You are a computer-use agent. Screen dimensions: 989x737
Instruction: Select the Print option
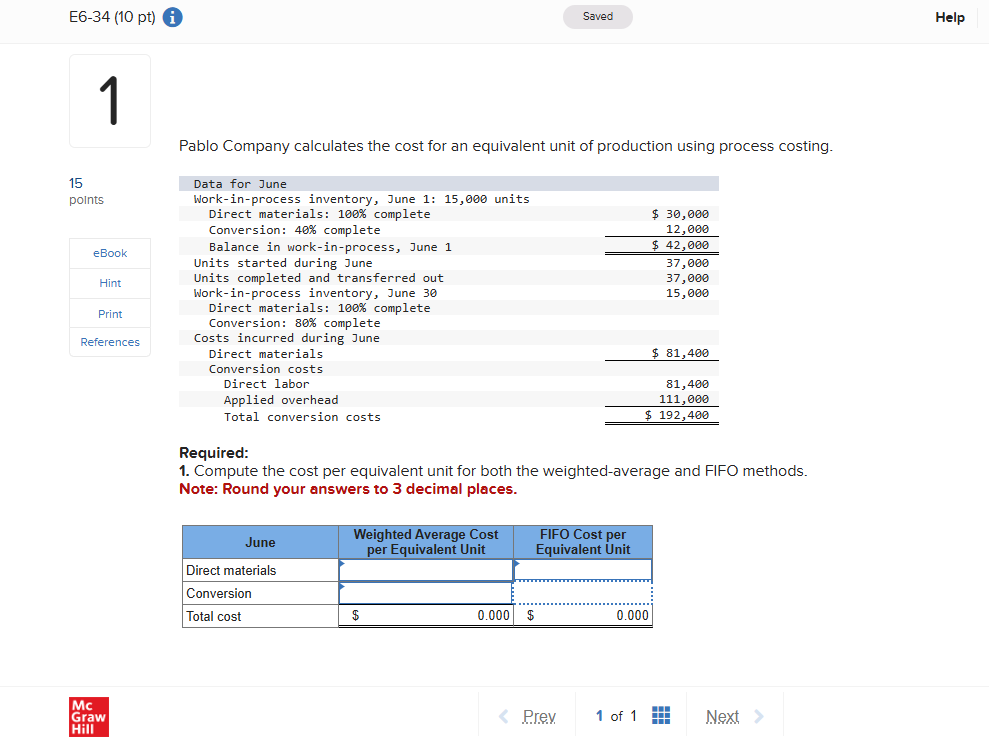[110, 314]
